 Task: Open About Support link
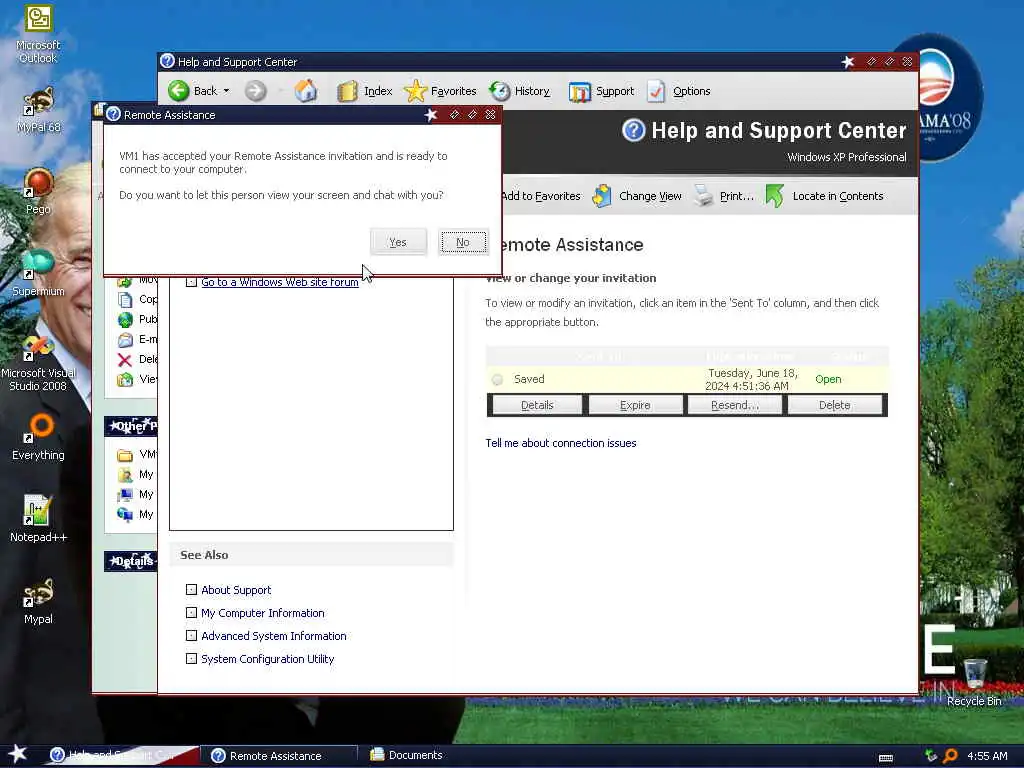[236, 590]
